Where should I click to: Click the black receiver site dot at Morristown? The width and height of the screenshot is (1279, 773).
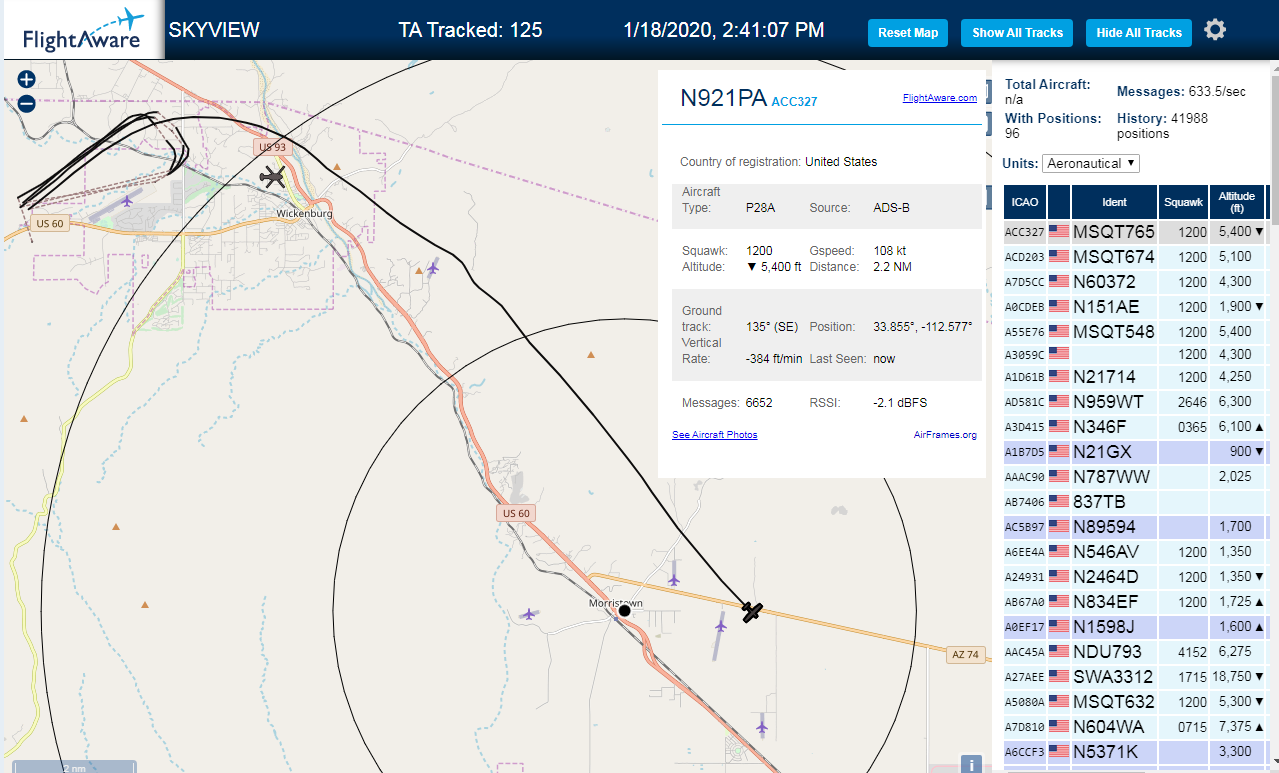(x=624, y=610)
